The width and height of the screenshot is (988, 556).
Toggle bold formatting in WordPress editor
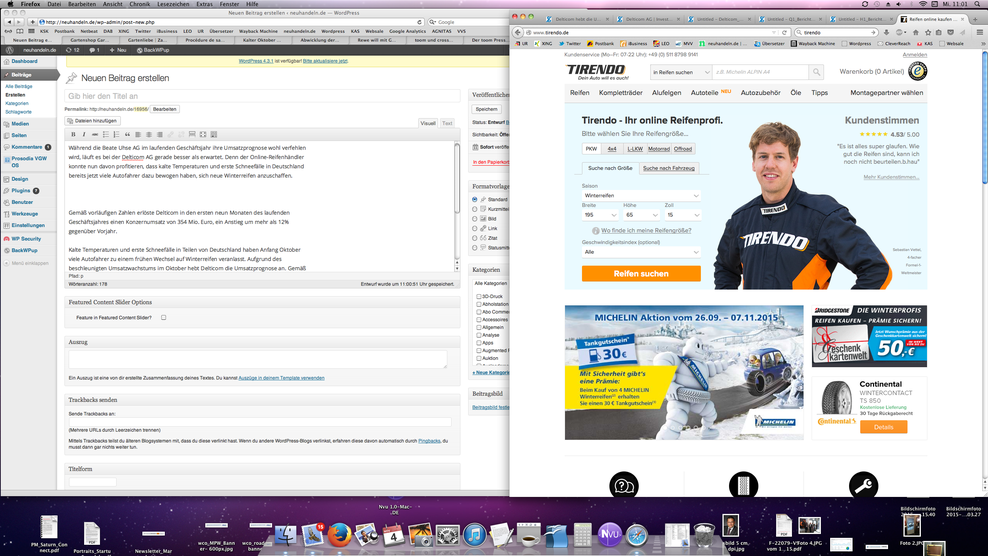[x=73, y=134]
